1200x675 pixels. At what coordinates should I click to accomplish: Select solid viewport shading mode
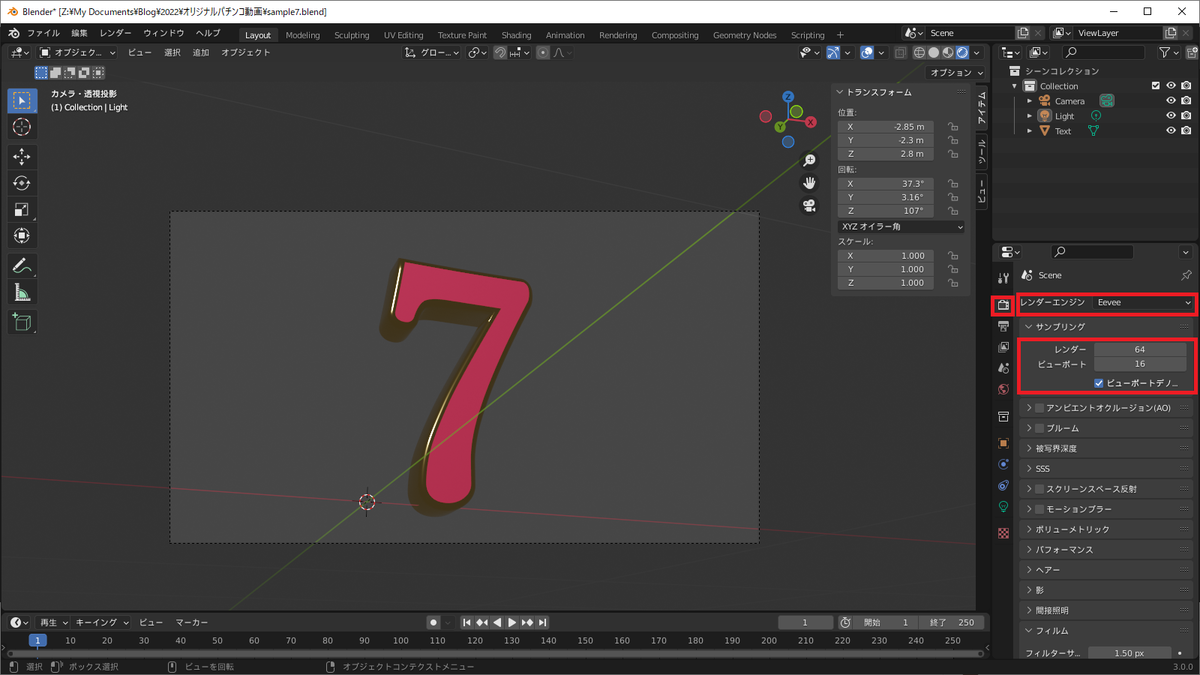933,52
